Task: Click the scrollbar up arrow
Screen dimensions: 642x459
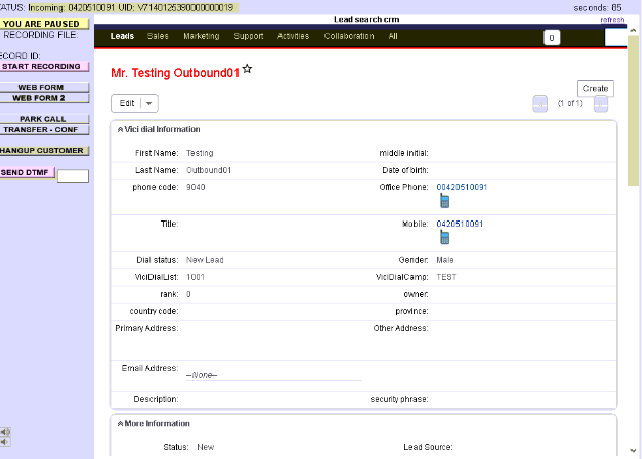Action: [633, 30]
